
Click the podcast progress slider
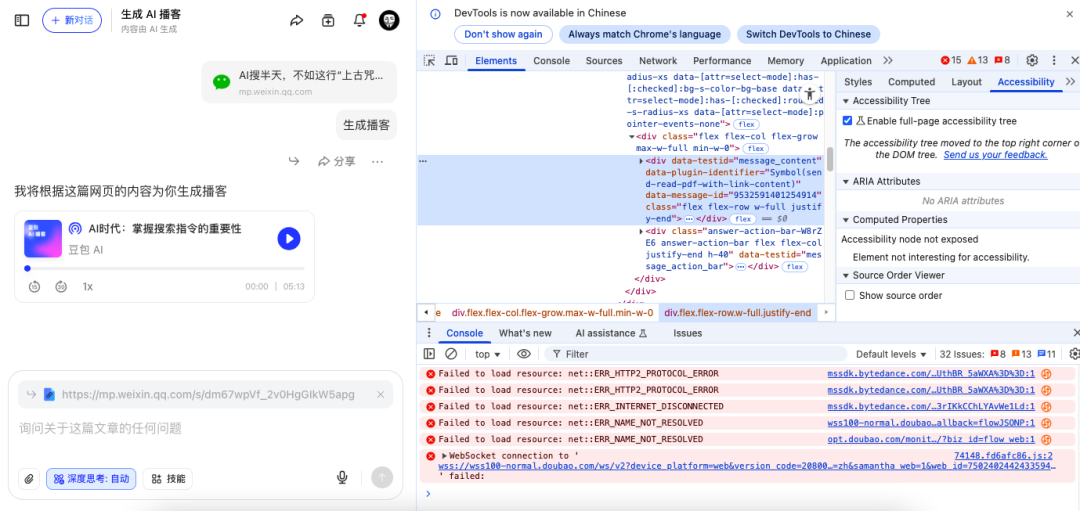[164, 269]
